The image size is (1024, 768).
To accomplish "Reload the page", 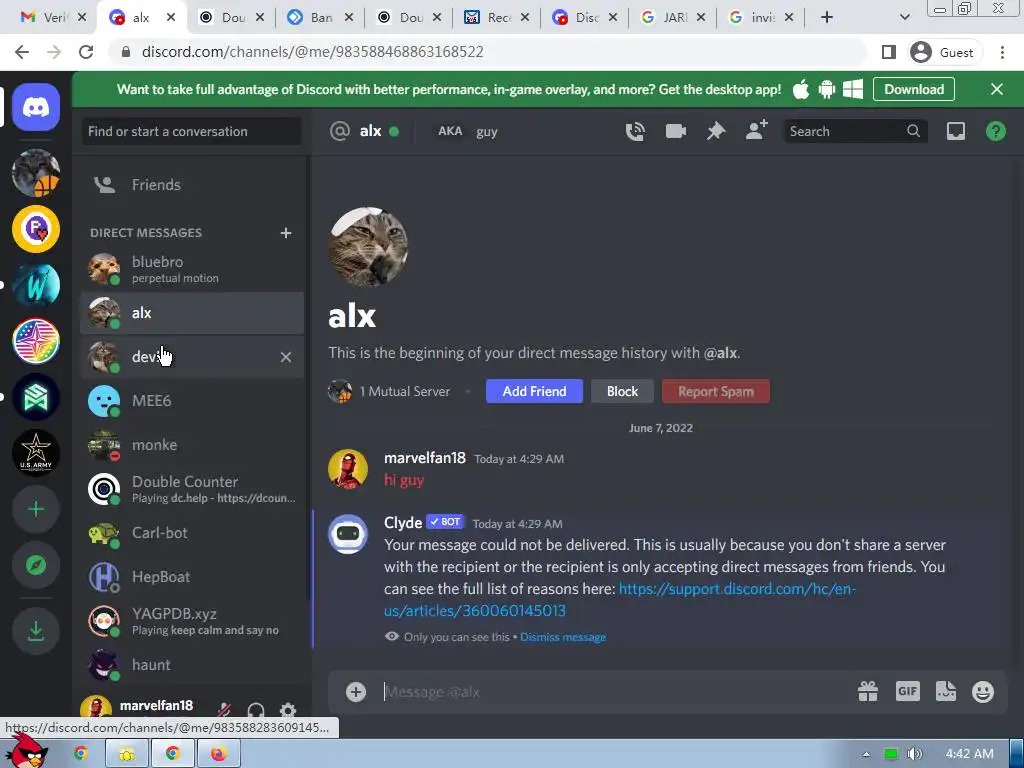I will tap(86, 52).
